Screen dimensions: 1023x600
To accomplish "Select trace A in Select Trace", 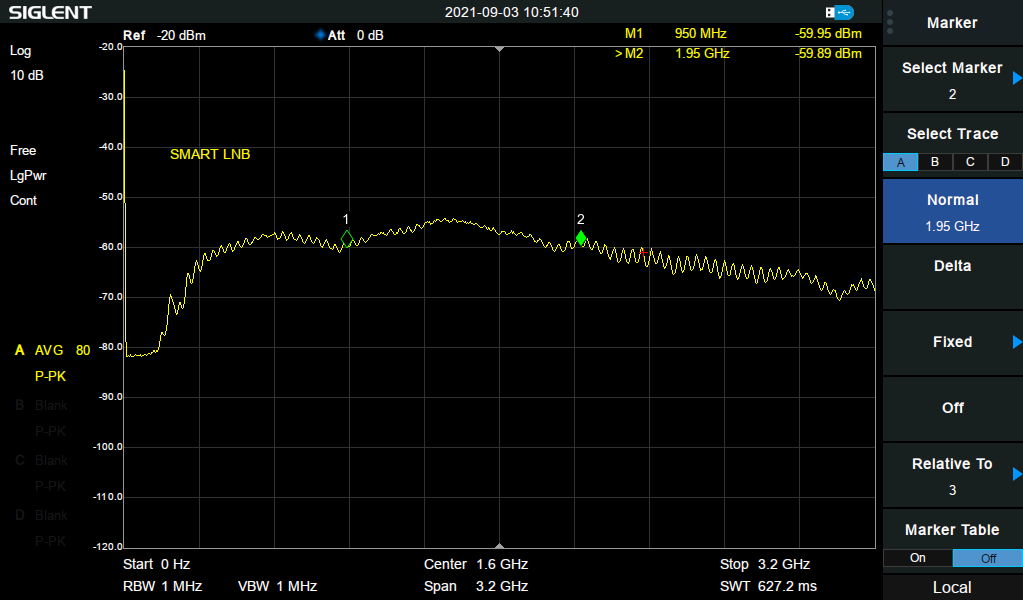I will coord(900,162).
